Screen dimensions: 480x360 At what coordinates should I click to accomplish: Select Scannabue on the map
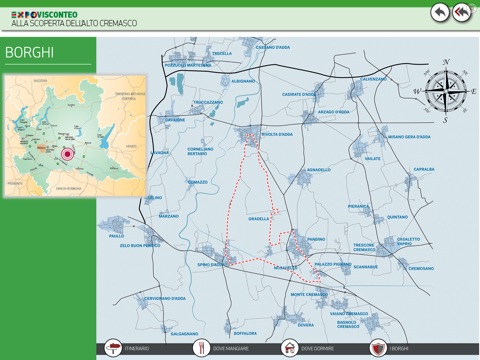[366, 267]
